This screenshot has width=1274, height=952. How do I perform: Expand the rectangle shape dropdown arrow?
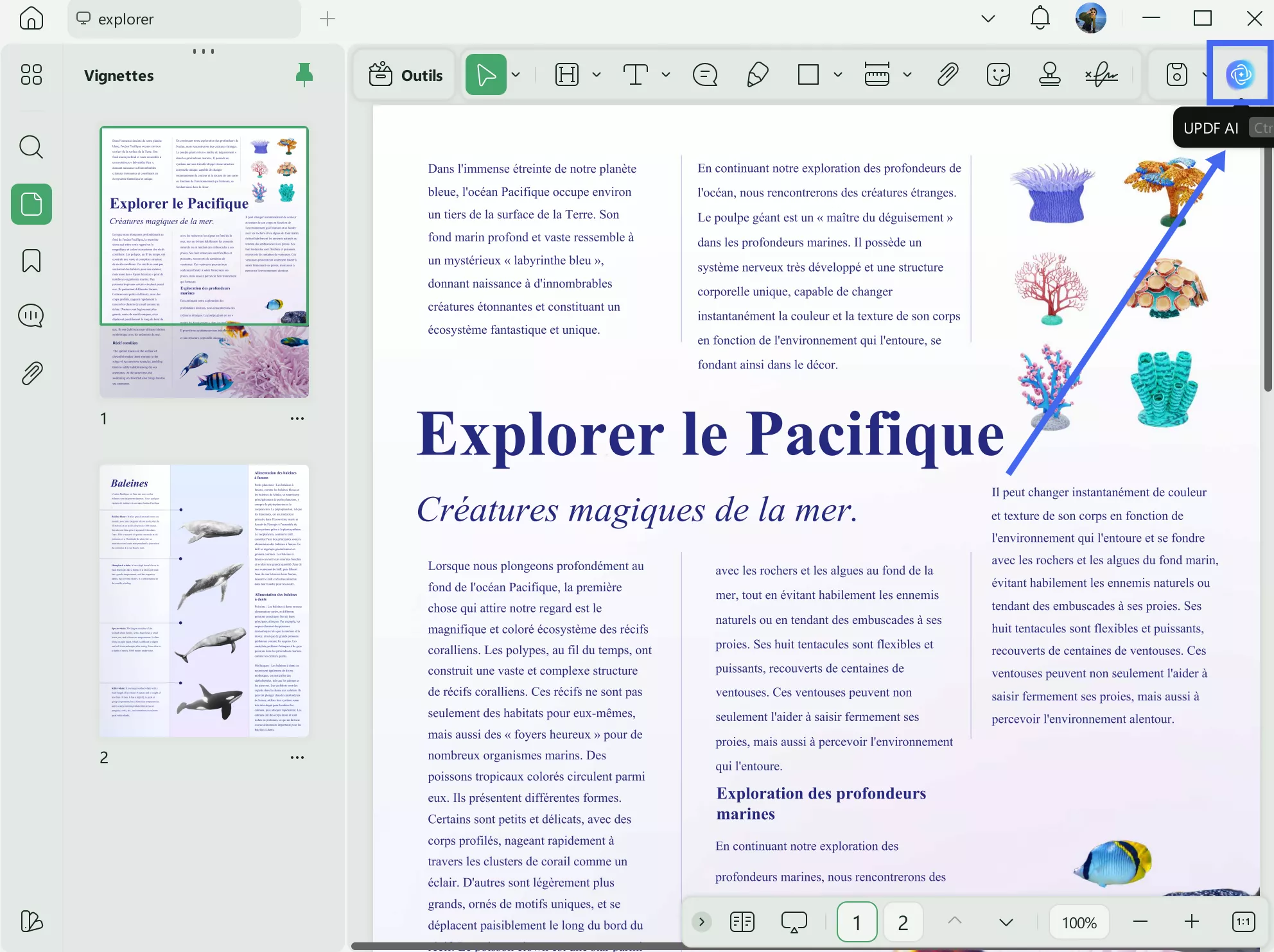tap(838, 74)
